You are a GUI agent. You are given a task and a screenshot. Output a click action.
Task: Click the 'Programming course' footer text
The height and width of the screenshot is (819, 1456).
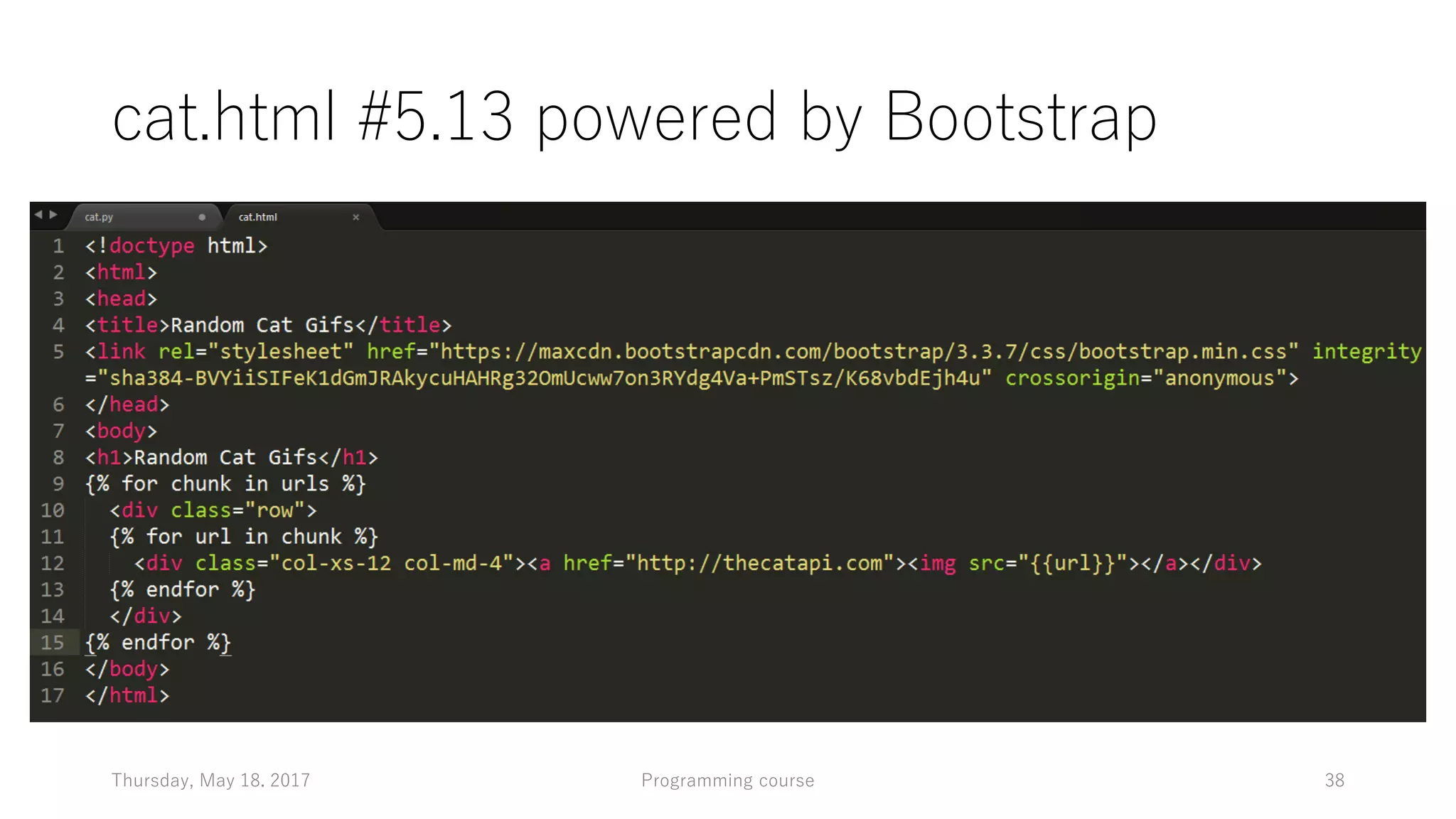[728, 781]
